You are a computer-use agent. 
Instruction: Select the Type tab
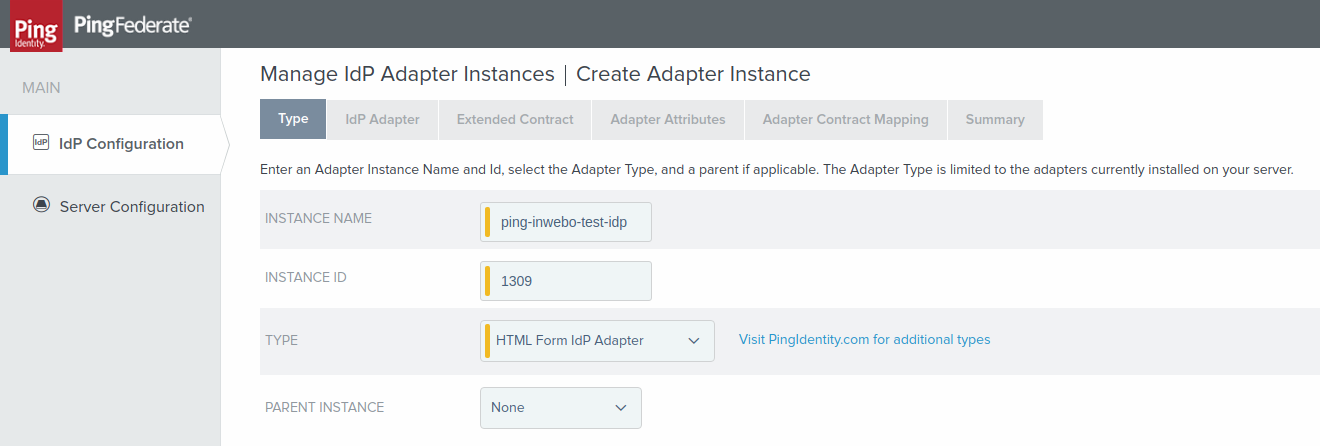293,119
